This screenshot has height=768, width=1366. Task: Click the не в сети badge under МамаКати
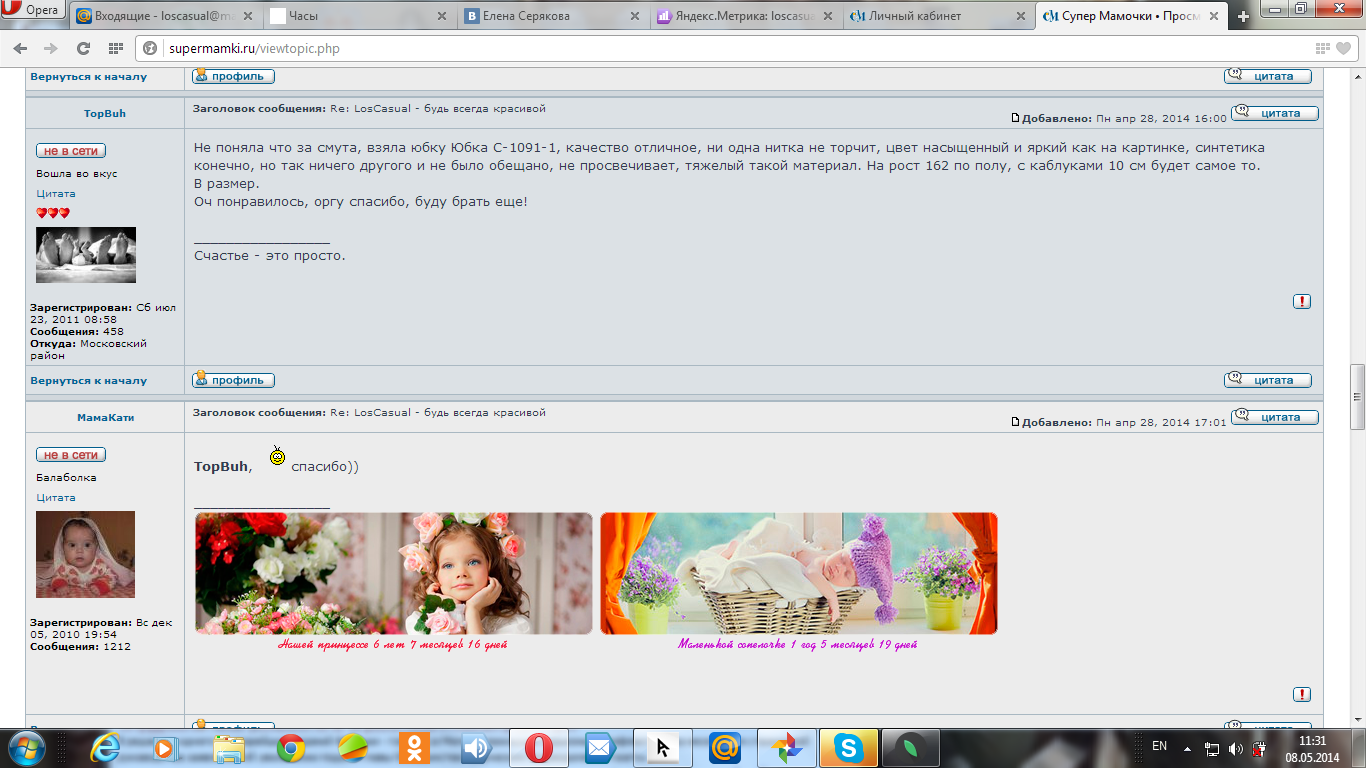tap(71, 455)
